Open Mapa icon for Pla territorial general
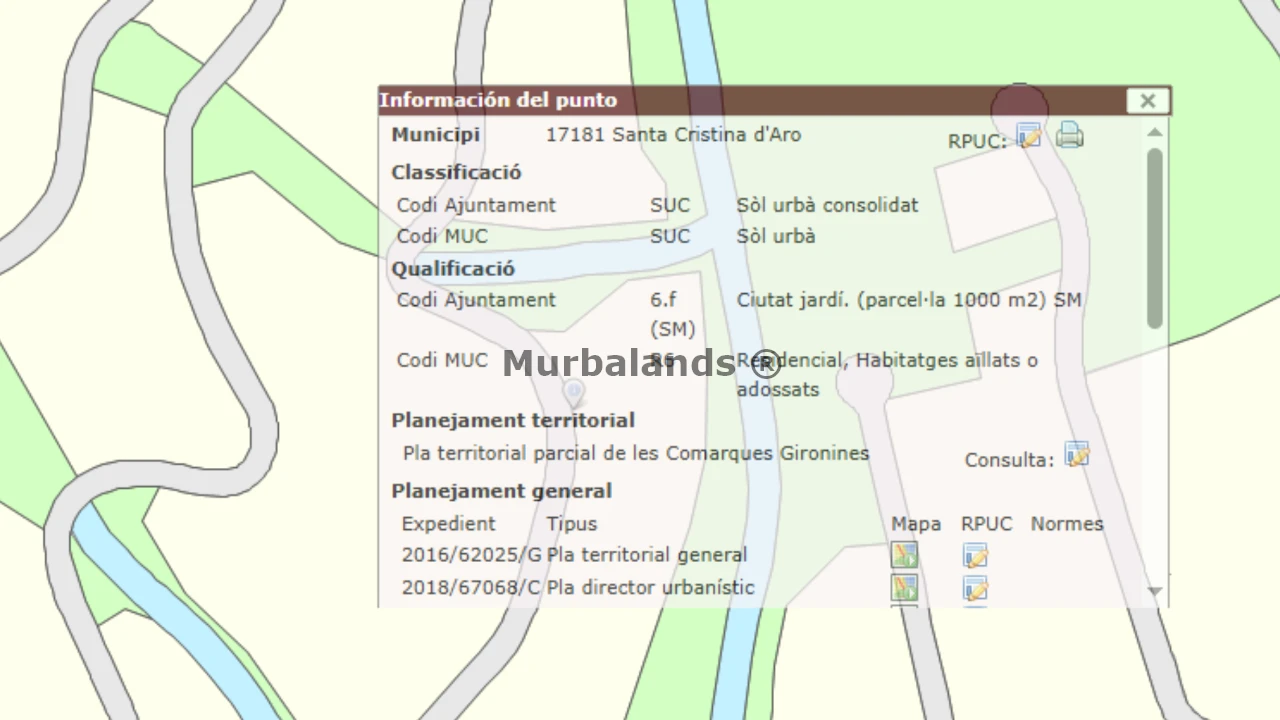Image resolution: width=1280 pixels, height=720 pixels. click(x=904, y=555)
